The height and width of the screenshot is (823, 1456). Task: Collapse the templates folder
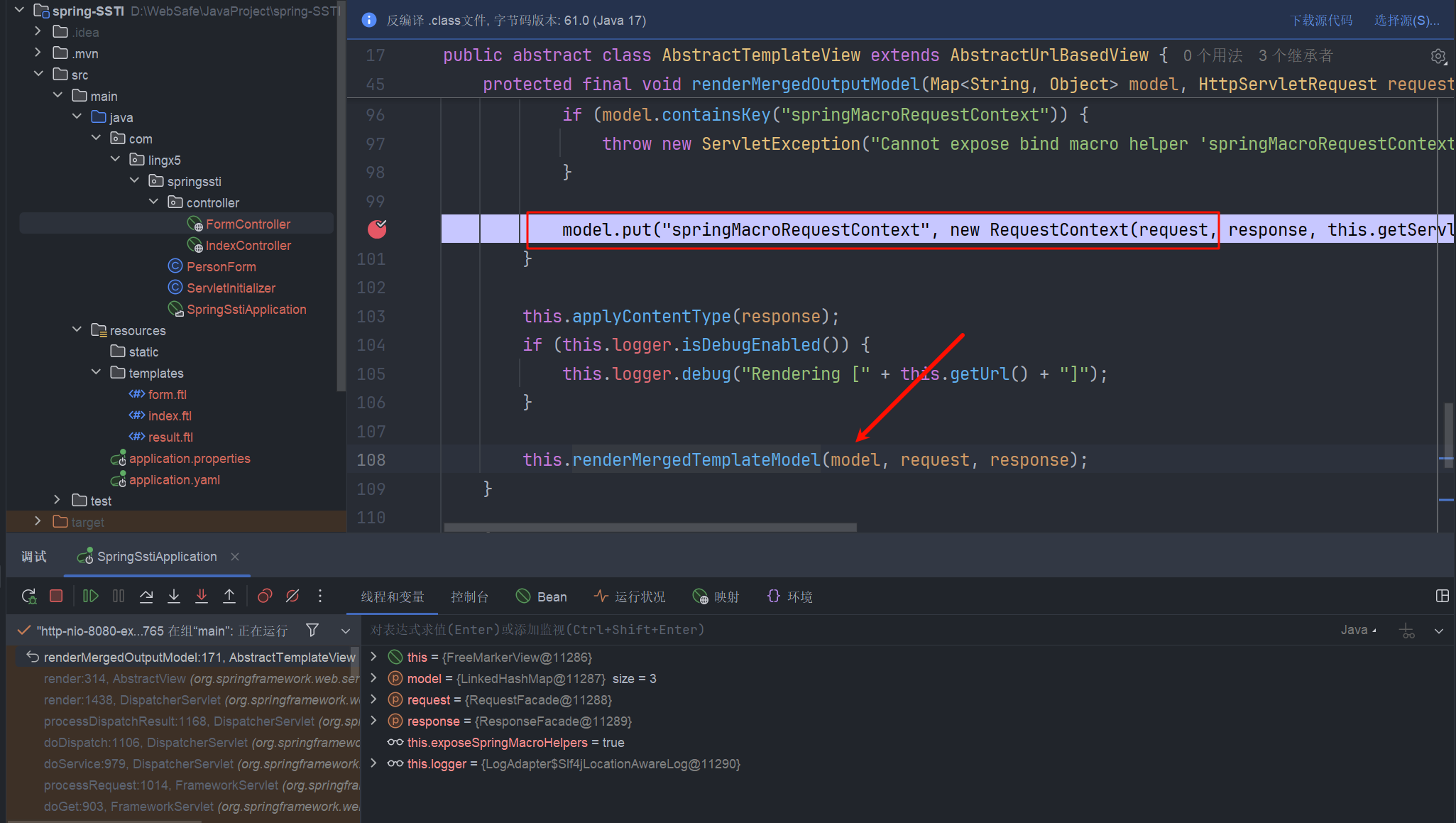point(97,372)
